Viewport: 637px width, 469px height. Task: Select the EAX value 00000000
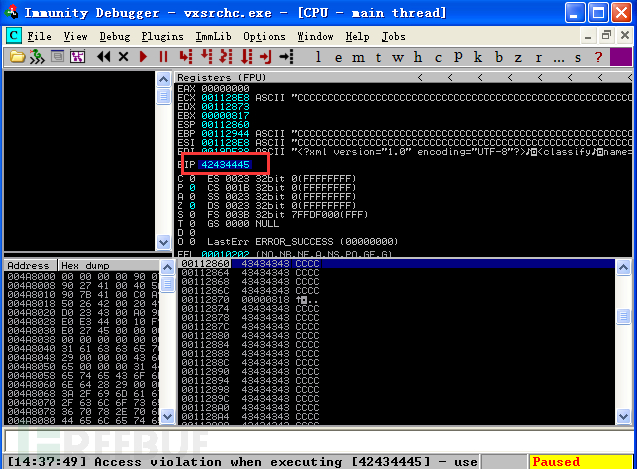tap(225, 89)
